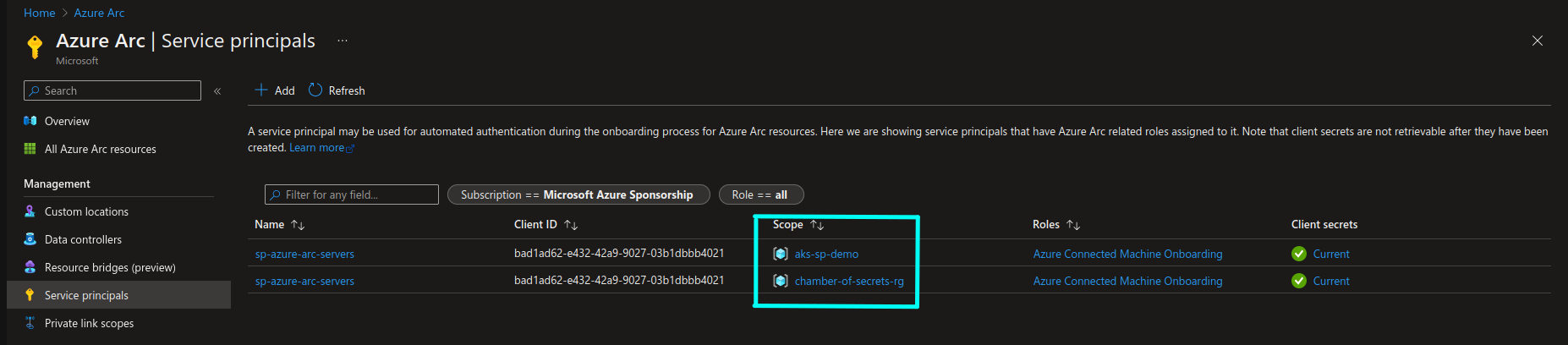
Task: Sort by Name column arrows
Action: point(298,225)
